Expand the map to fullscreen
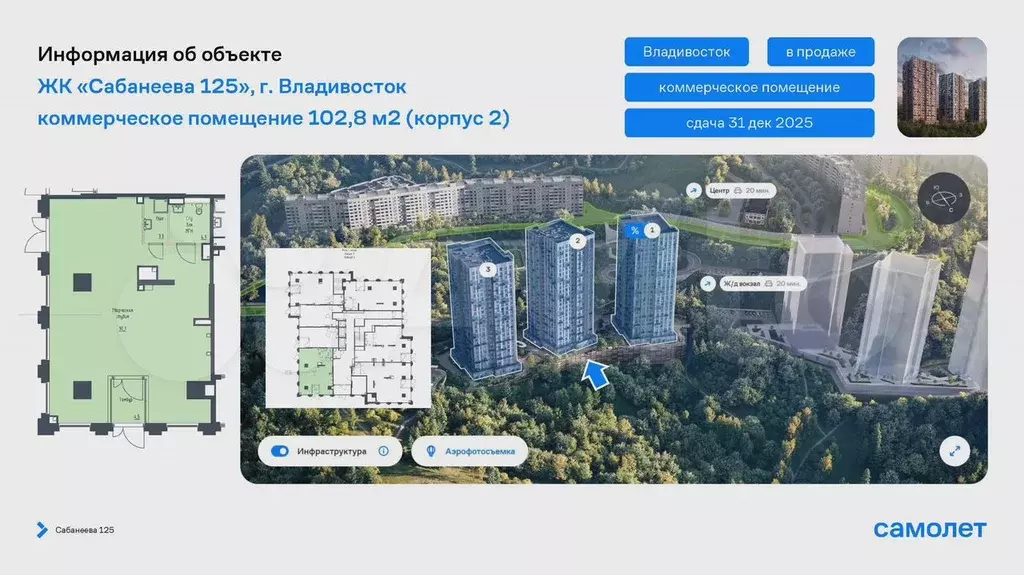Screen dimensions: 1024x575 [954, 451]
